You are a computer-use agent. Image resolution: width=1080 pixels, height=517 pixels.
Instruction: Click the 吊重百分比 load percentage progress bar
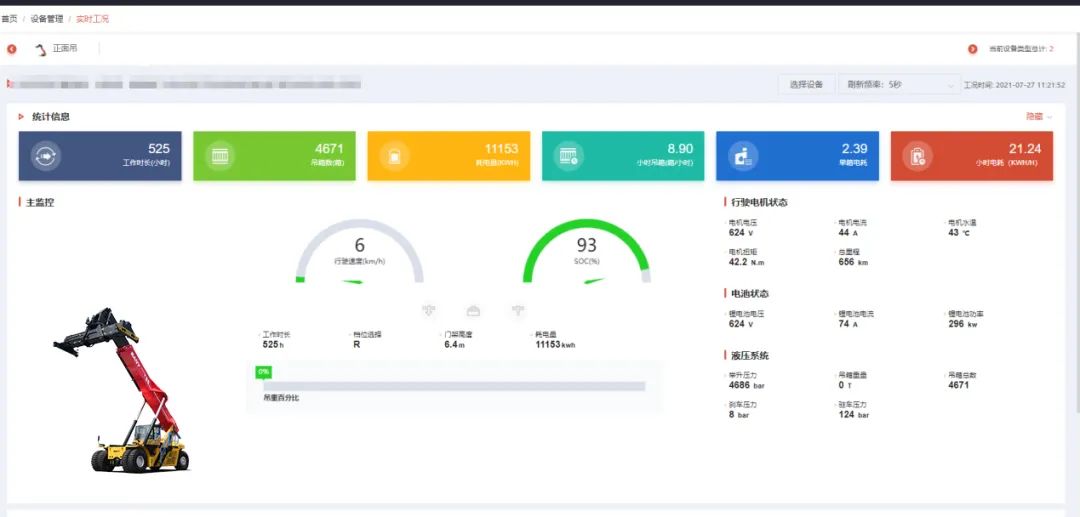point(454,386)
